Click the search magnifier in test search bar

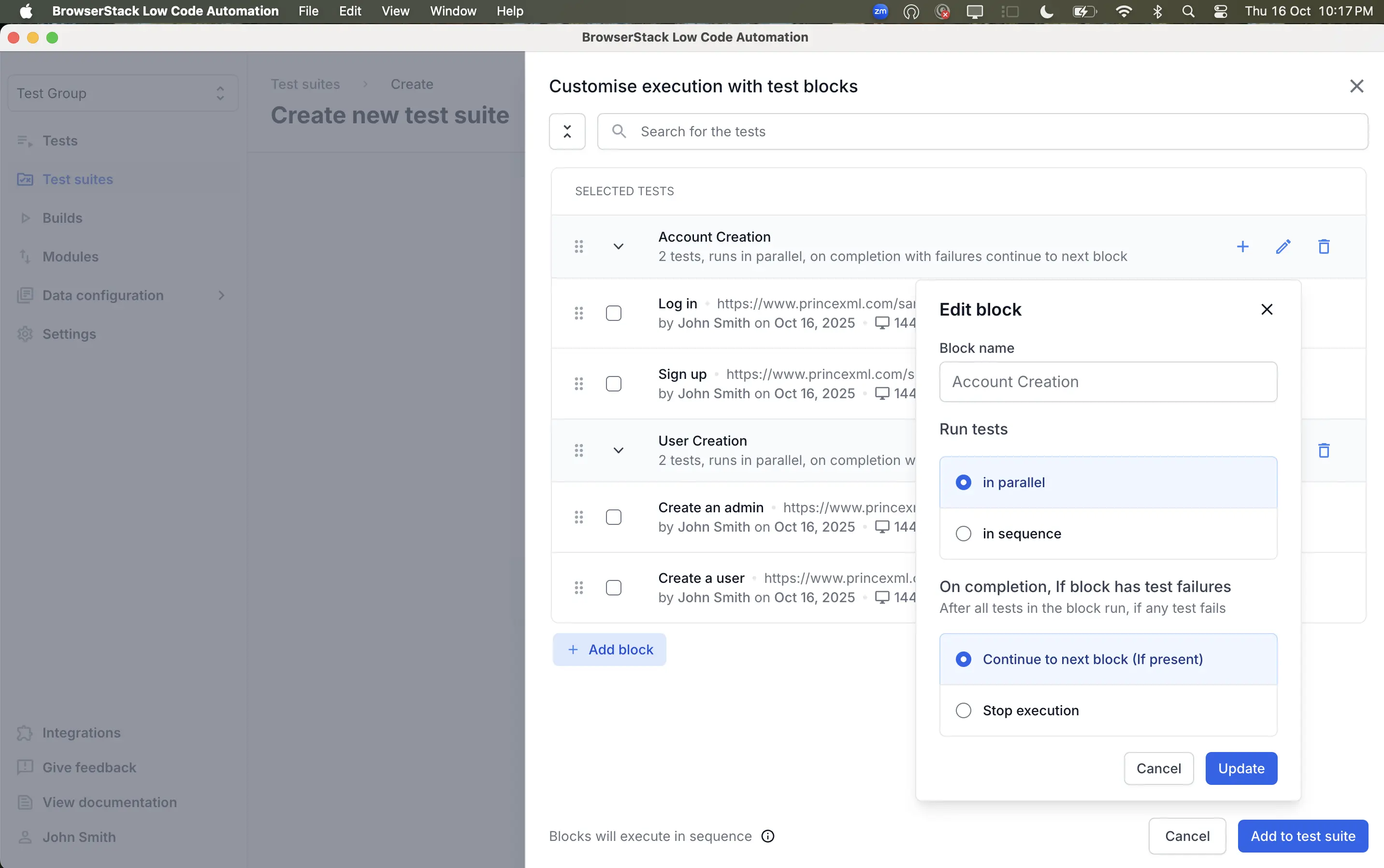click(619, 131)
